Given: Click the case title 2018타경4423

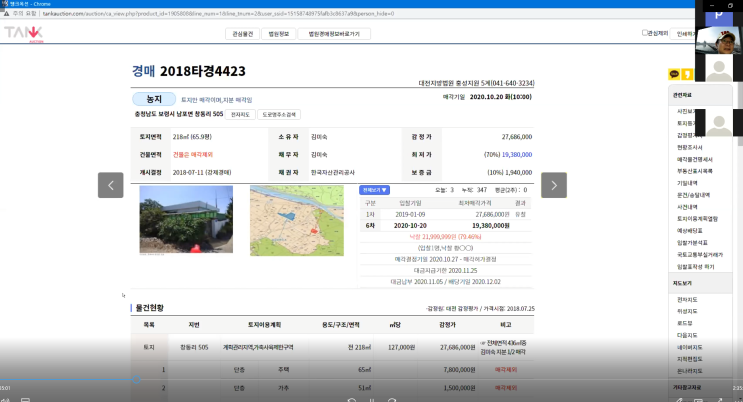Looking at the screenshot, I should click(x=202, y=72).
